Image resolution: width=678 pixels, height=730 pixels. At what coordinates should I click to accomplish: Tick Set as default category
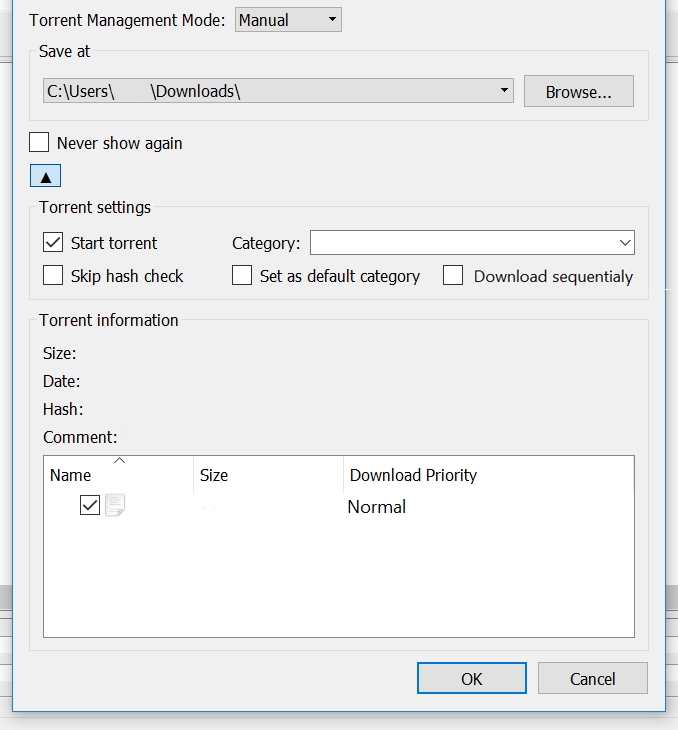(x=242, y=275)
